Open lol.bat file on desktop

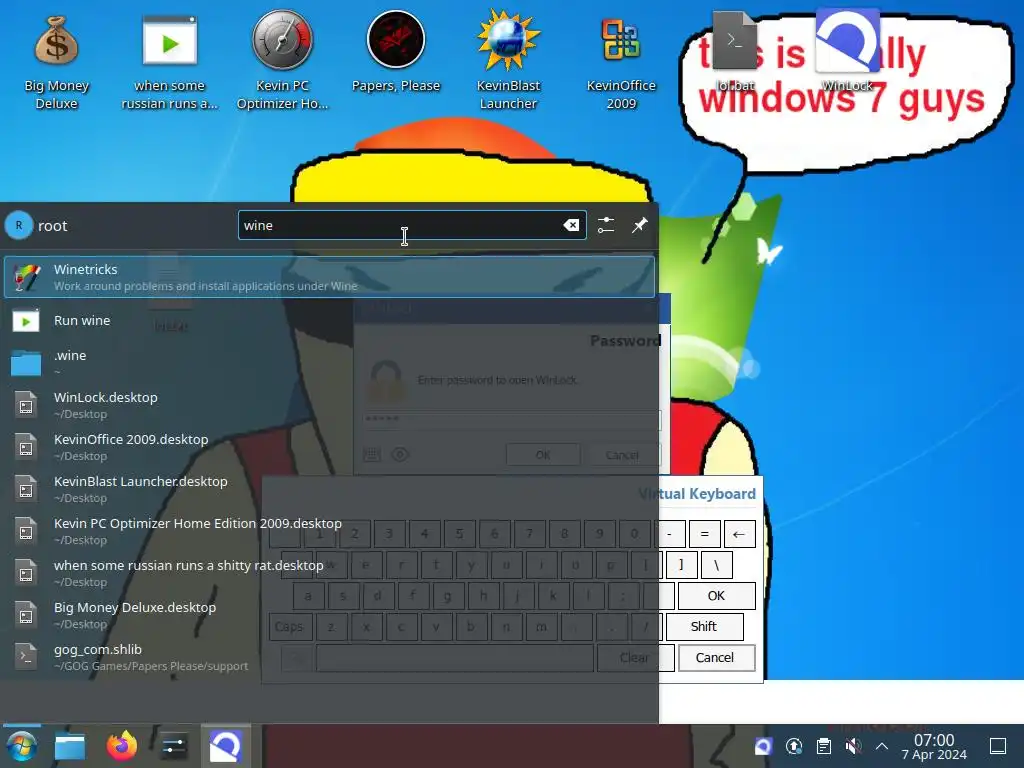click(x=735, y=52)
